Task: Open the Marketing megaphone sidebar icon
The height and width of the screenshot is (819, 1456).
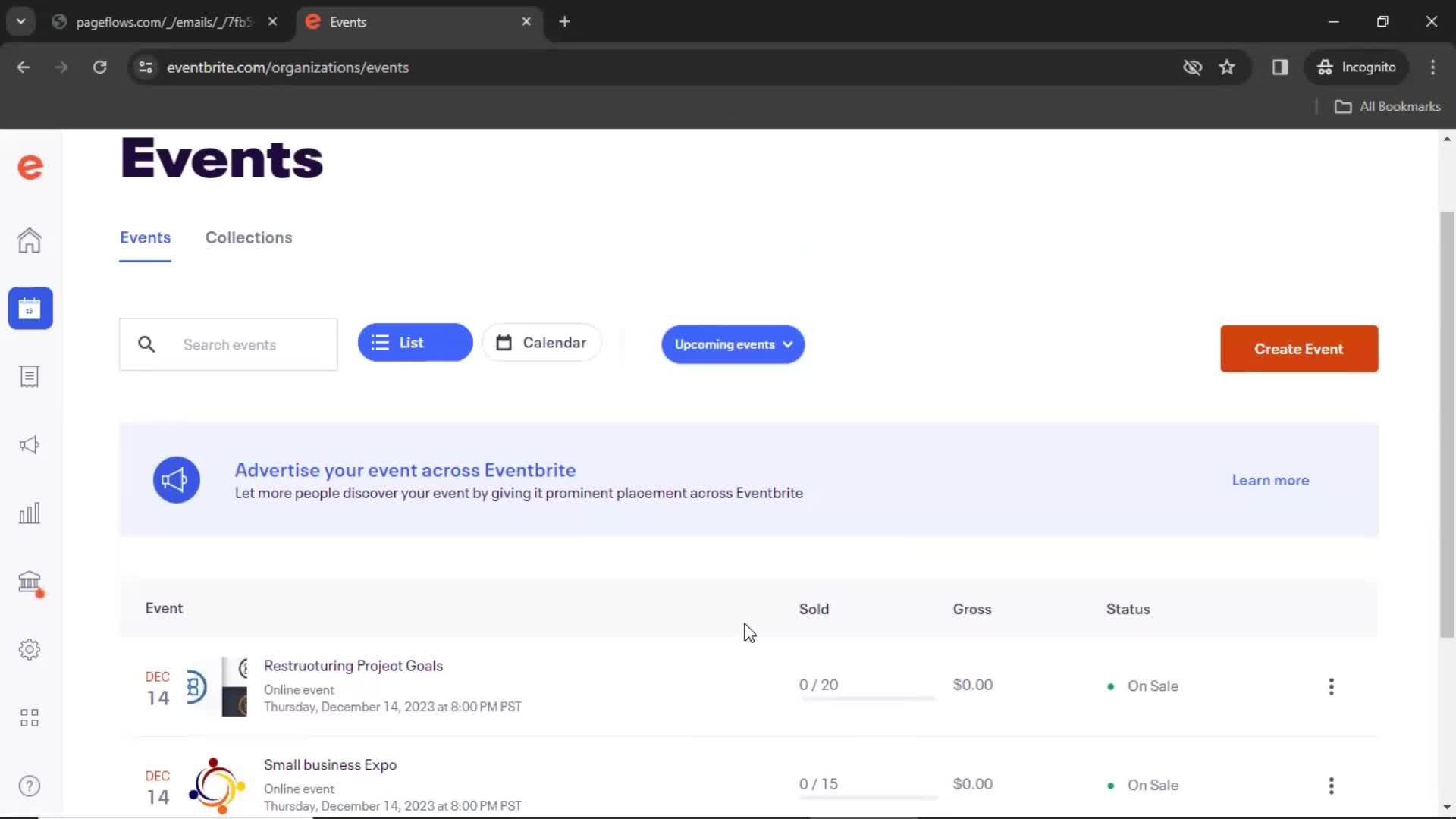Action: 30,445
